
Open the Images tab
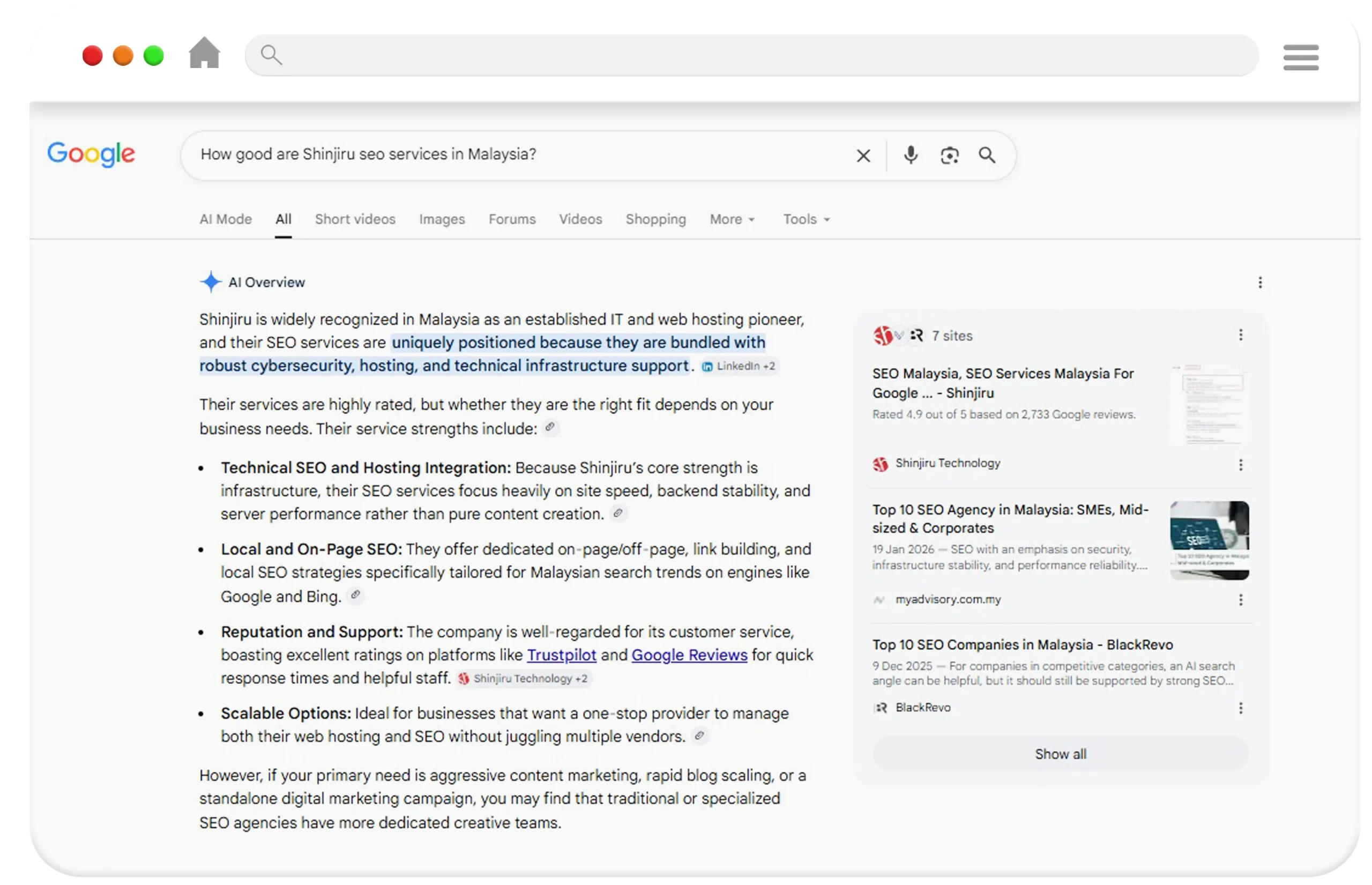442,219
